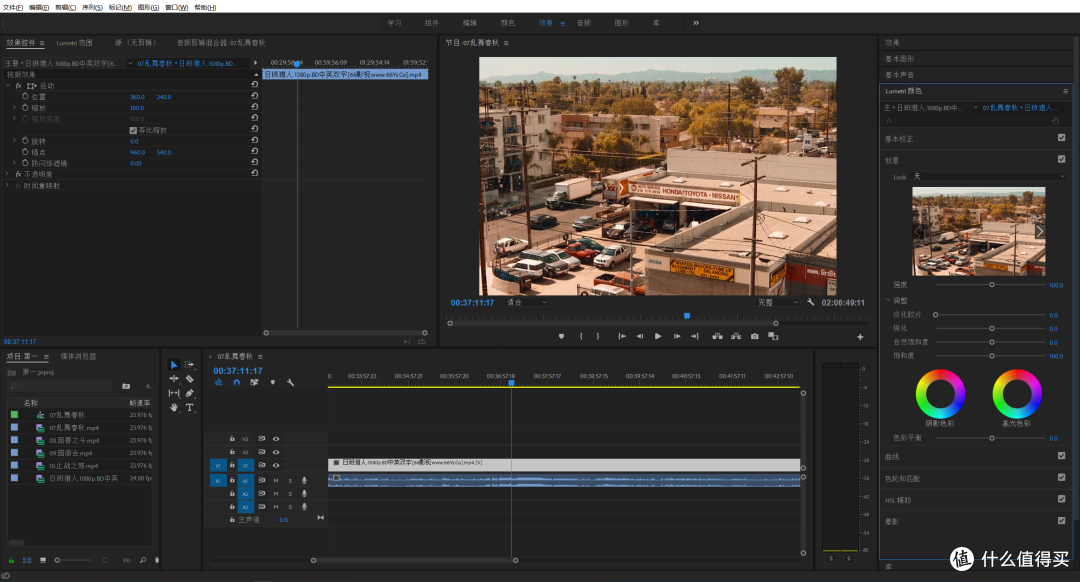Select the Razor tool in the tools panel
This screenshot has width=1080, height=582.
point(189,379)
